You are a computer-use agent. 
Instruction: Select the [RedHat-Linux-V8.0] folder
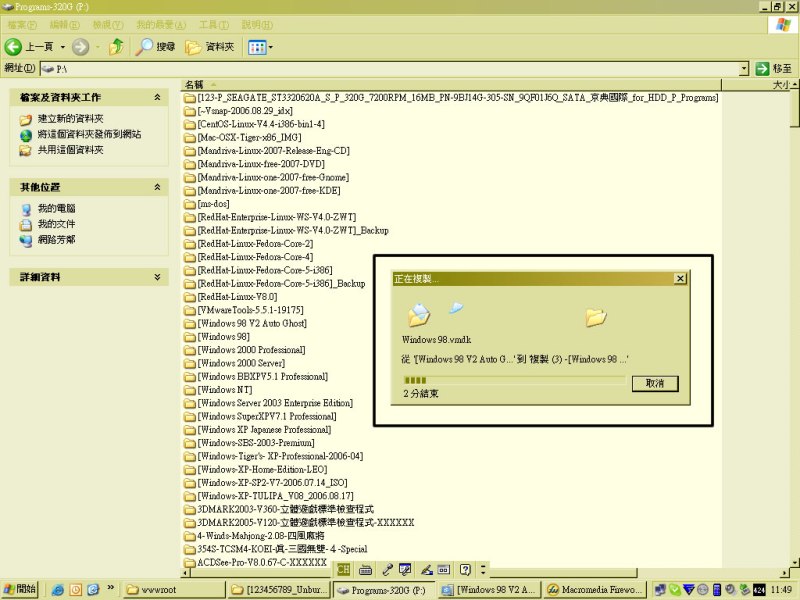(x=231, y=296)
